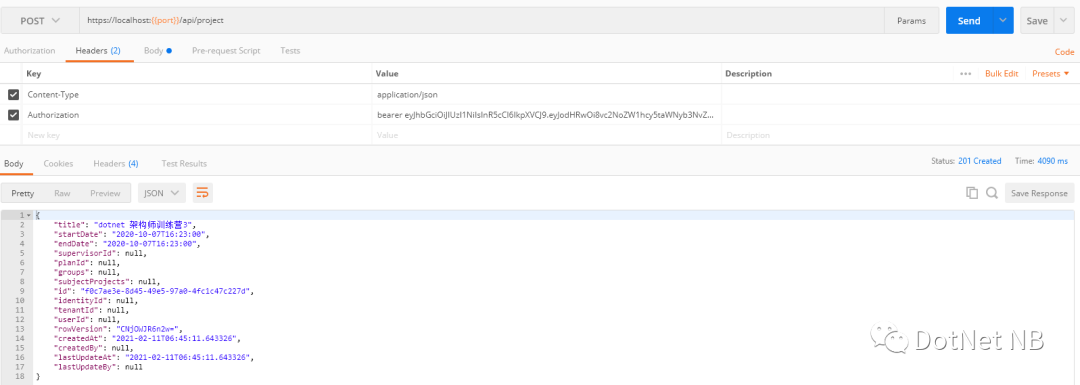Select the Raw view
This screenshot has height=385, width=1080.
(x=62, y=194)
